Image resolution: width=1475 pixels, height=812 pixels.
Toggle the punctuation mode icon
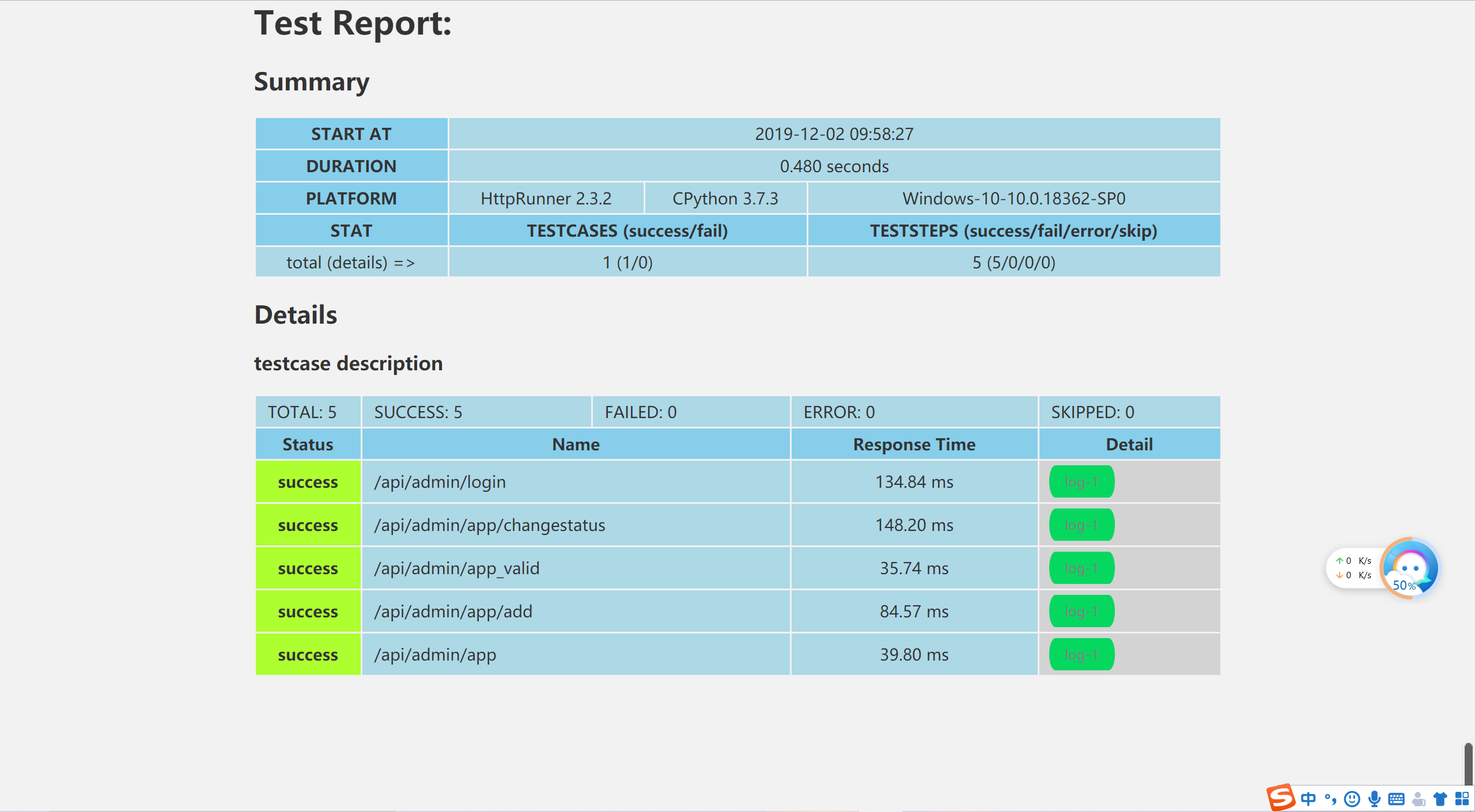pyautogui.click(x=1330, y=799)
